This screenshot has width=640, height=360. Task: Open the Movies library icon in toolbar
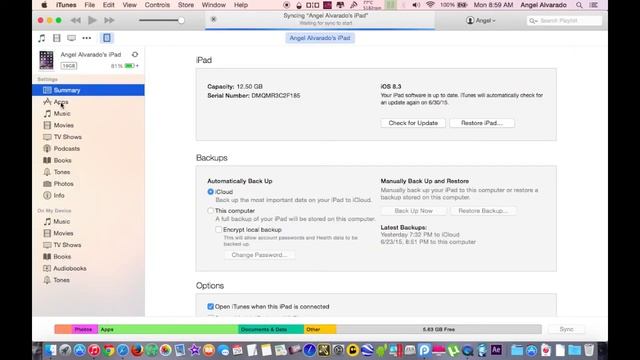pyautogui.click(x=57, y=38)
